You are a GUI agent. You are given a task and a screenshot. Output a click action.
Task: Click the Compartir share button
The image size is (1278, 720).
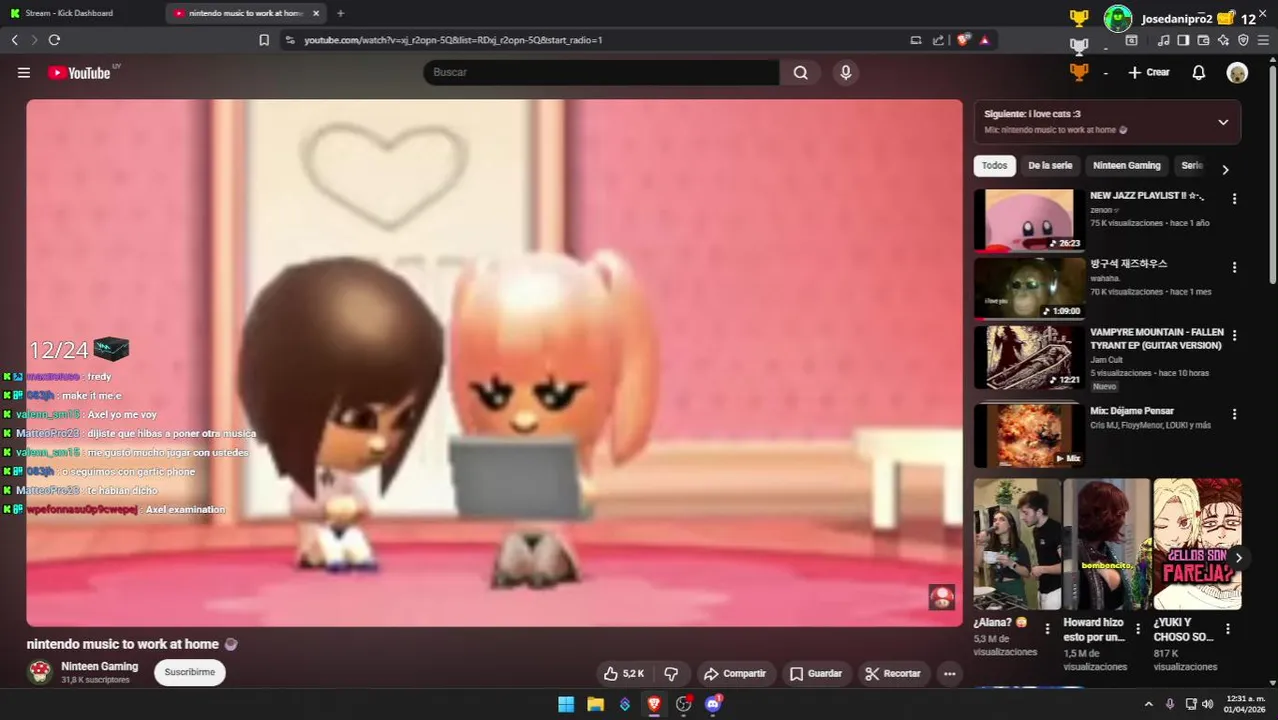coord(735,674)
